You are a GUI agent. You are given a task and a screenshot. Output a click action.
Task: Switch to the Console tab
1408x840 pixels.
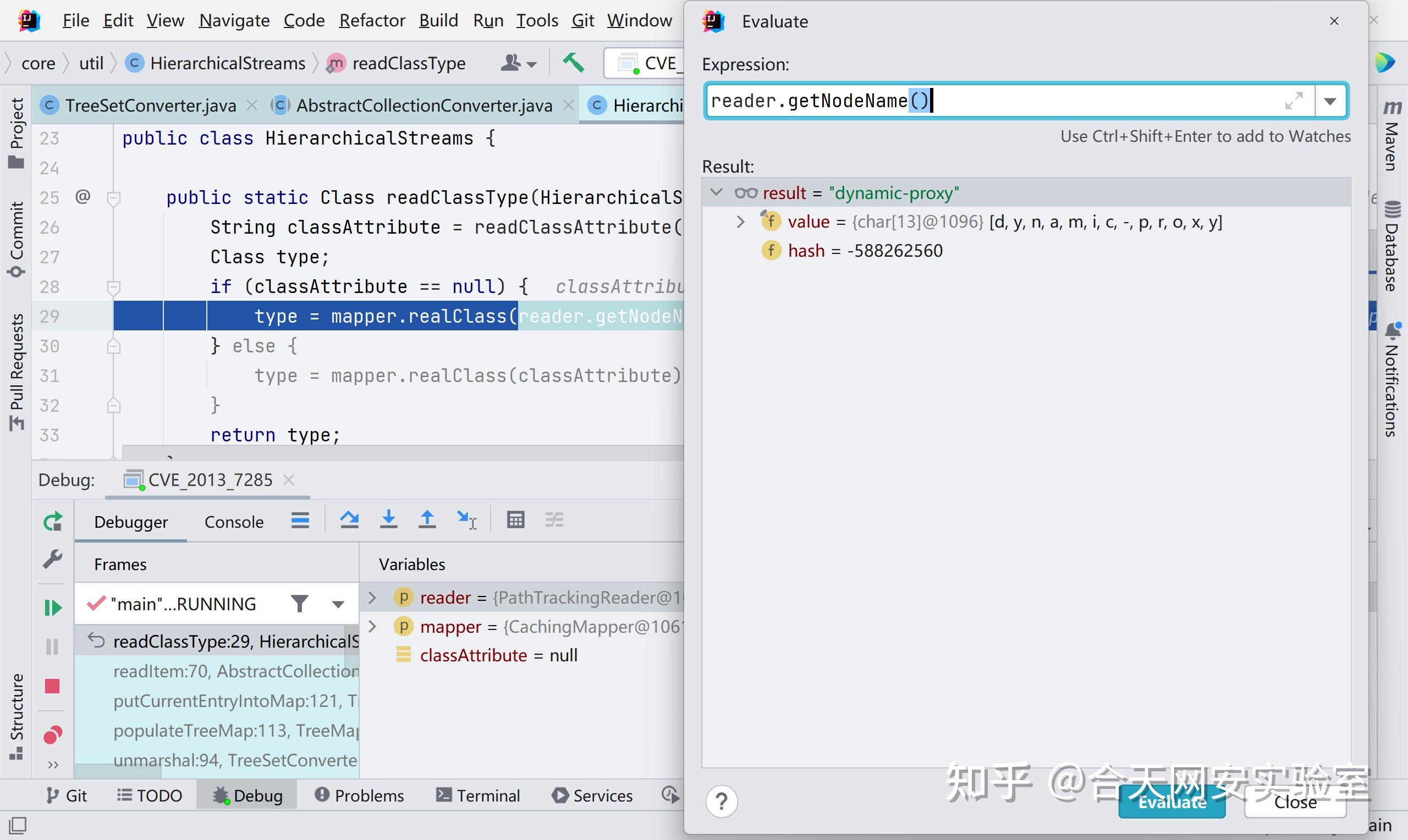pos(233,521)
